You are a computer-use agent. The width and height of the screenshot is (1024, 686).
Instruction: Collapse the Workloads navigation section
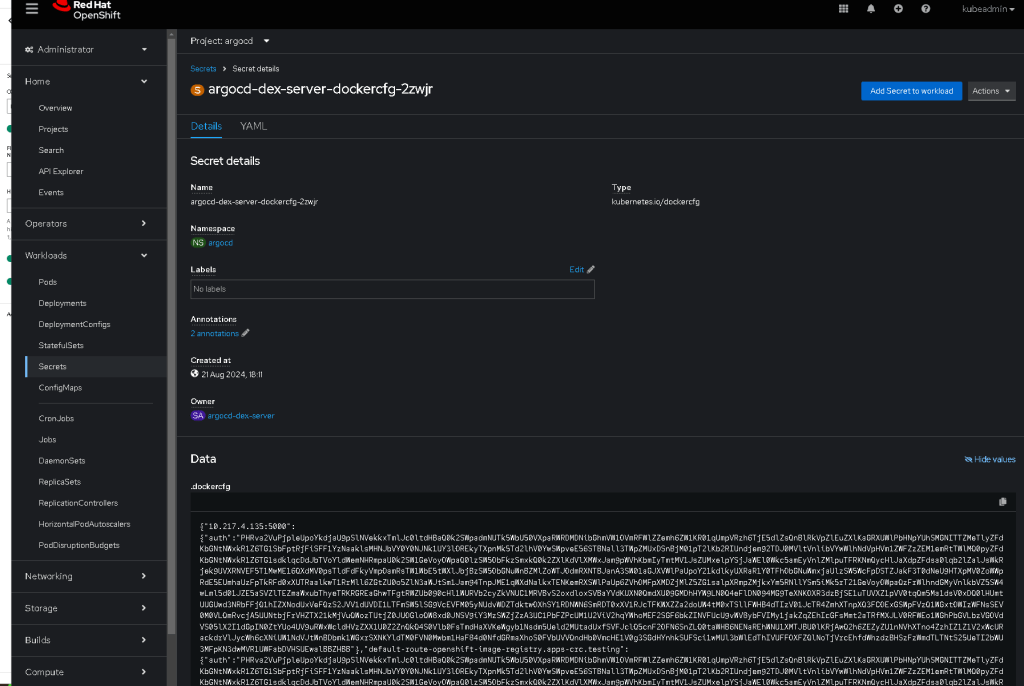86,255
